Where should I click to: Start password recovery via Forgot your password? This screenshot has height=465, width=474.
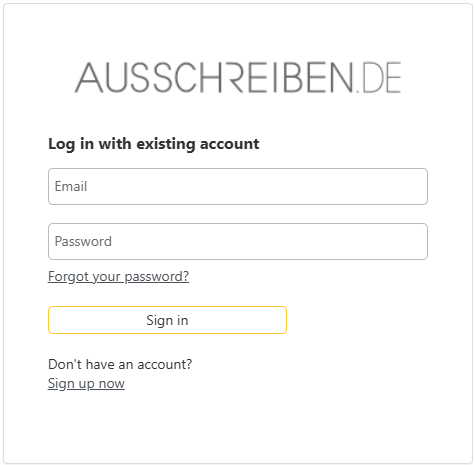click(118, 276)
